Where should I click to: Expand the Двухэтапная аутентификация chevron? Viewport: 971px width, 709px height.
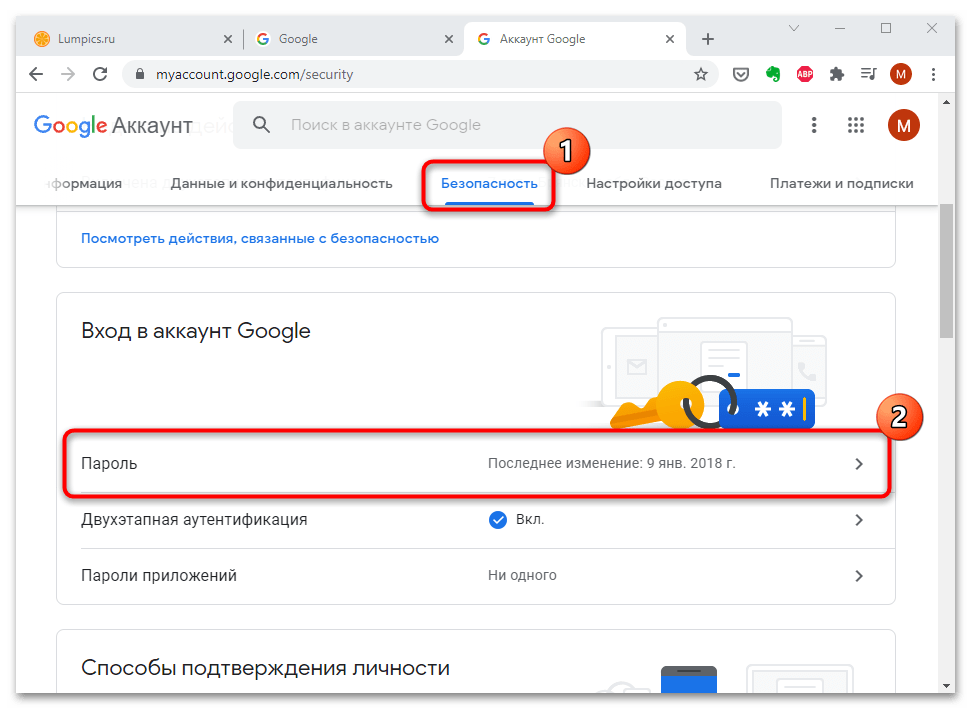point(858,520)
